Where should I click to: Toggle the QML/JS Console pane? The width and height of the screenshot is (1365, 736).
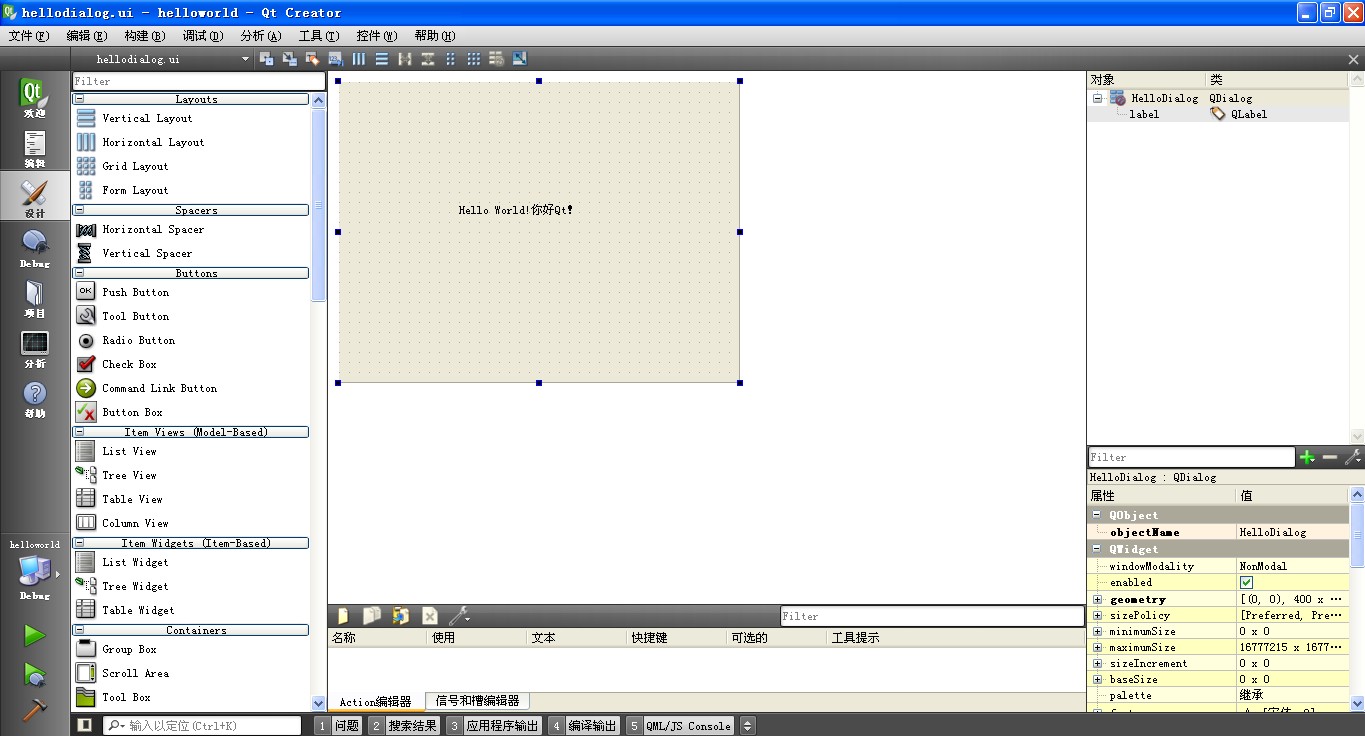tap(680, 726)
